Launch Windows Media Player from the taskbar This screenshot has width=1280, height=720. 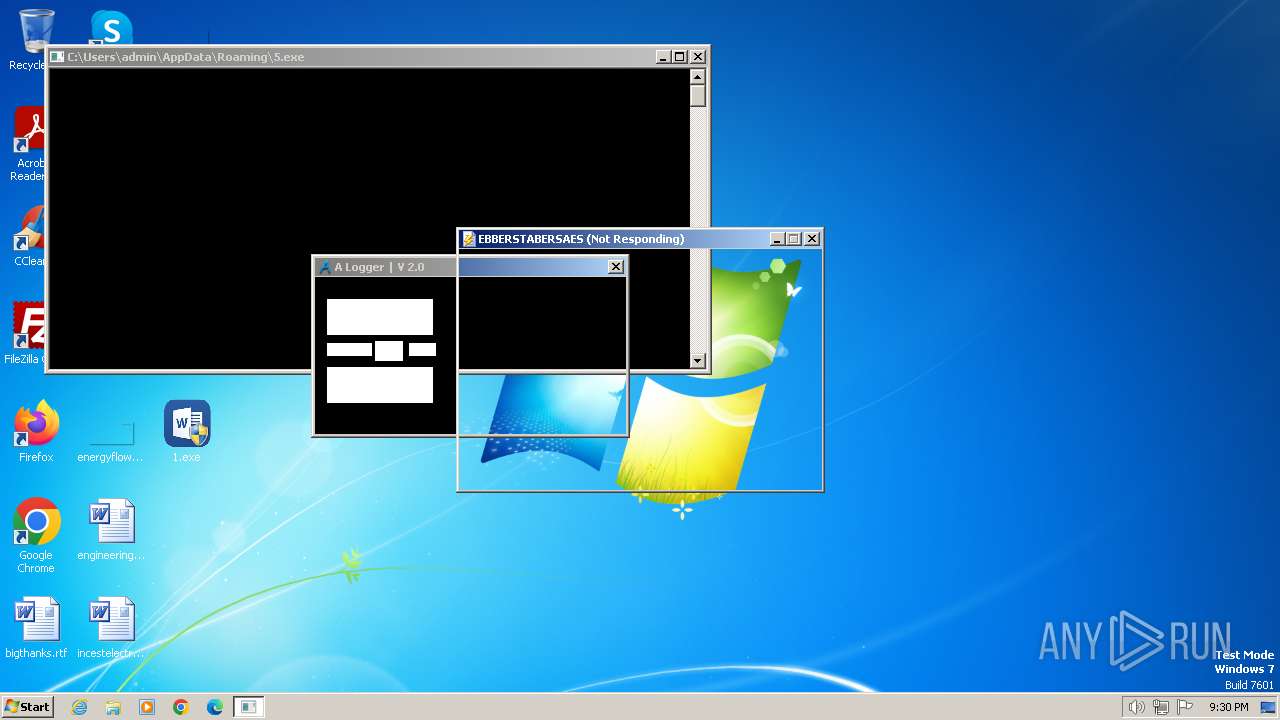pyautogui.click(x=147, y=707)
